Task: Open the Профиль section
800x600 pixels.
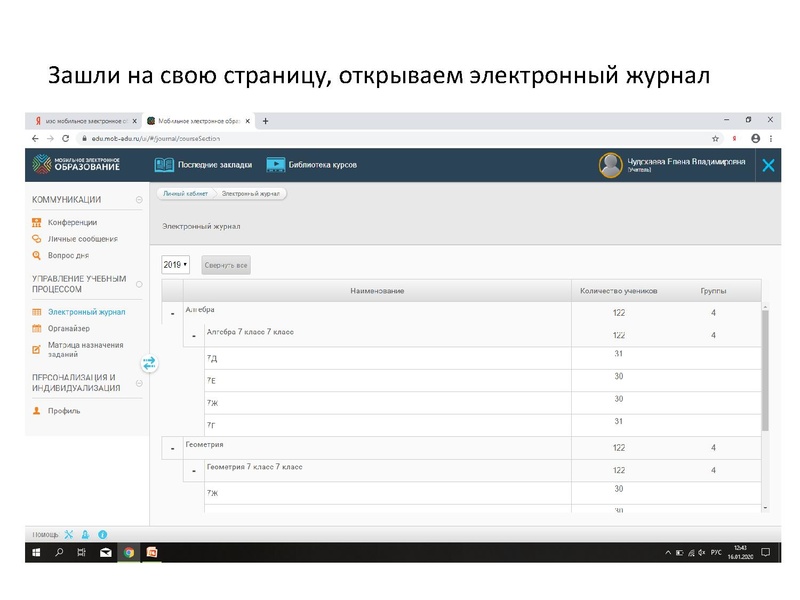Action: tap(65, 410)
